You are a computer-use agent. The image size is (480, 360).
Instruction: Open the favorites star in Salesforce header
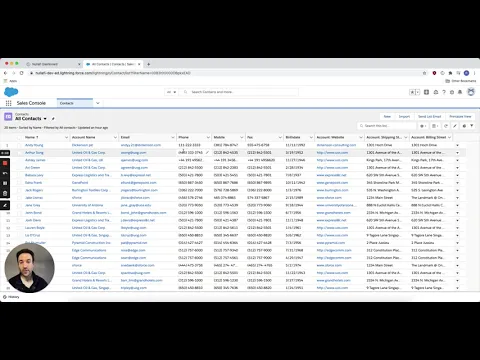[412, 92]
